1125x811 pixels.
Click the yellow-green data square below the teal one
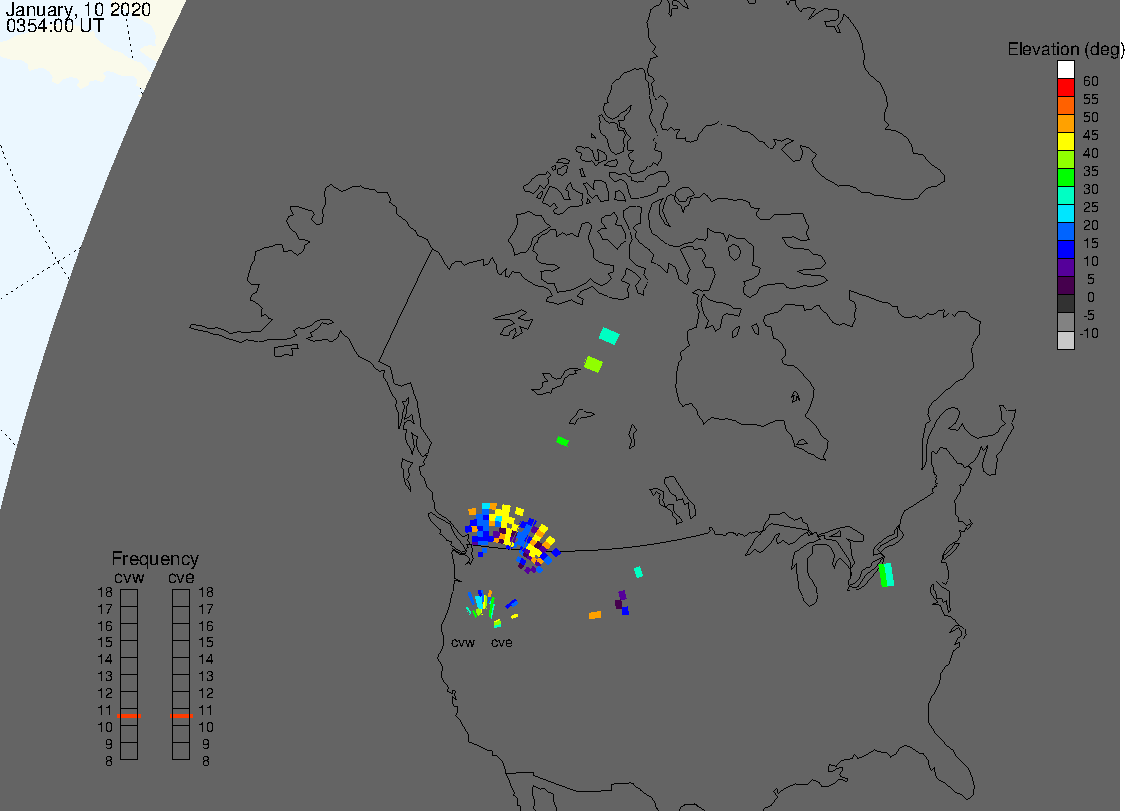593,364
